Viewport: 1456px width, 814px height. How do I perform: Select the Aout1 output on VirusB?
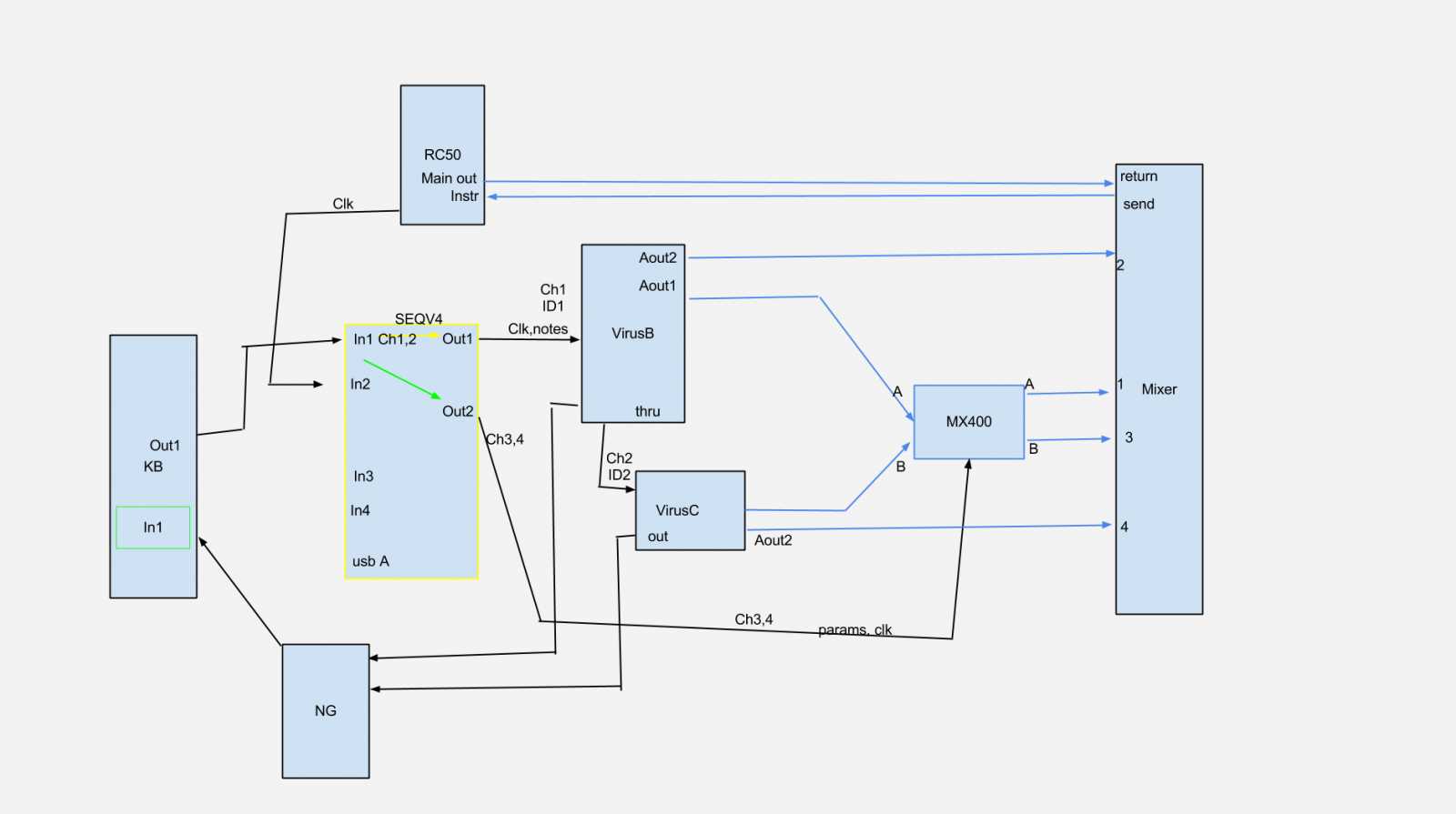(x=657, y=286)
